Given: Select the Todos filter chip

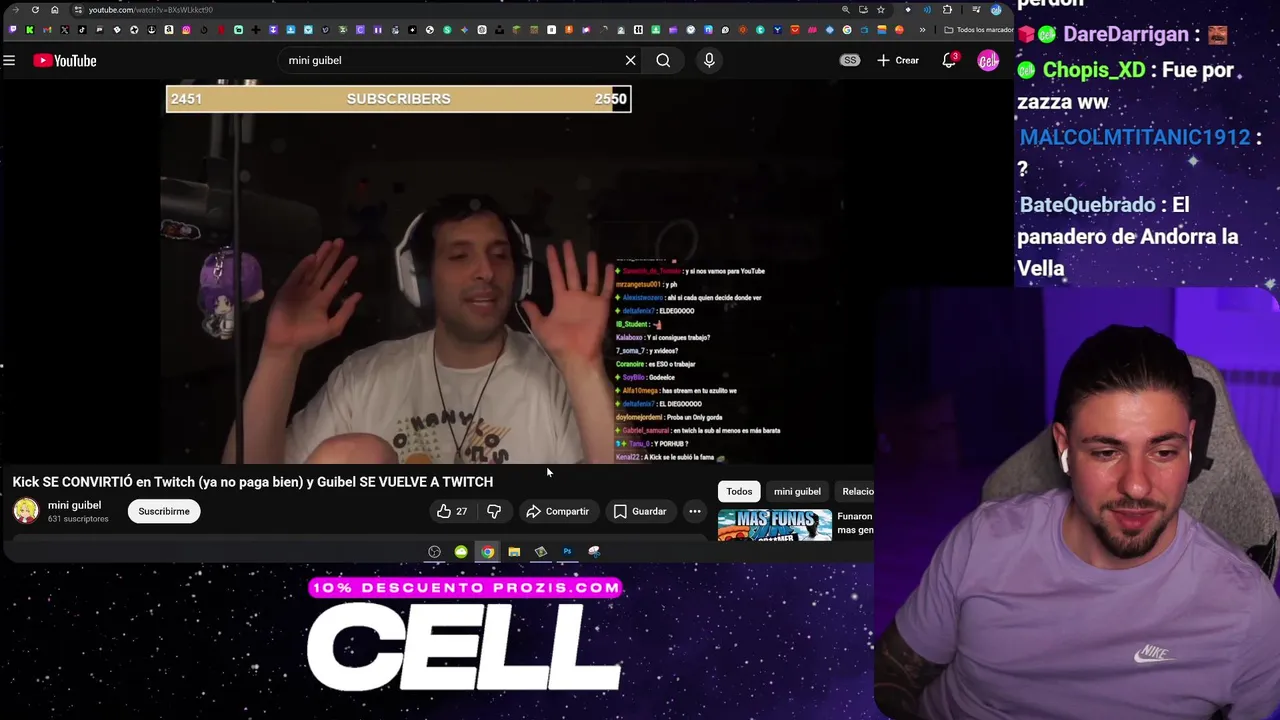Looking at the screenshot, I should 739,491.
